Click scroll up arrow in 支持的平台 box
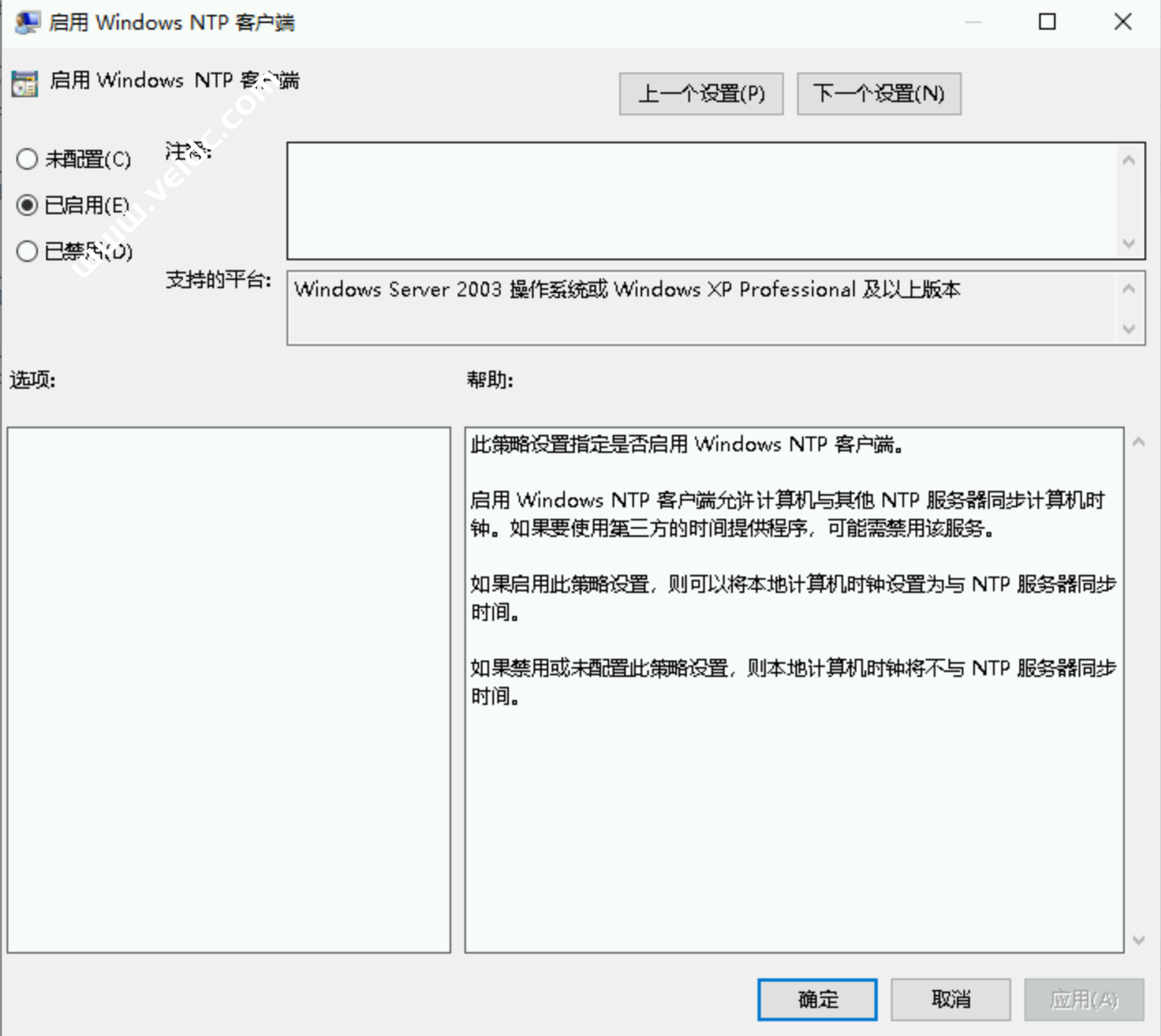Screen dimensions: 1161x1036 [x=1129, y=288]
